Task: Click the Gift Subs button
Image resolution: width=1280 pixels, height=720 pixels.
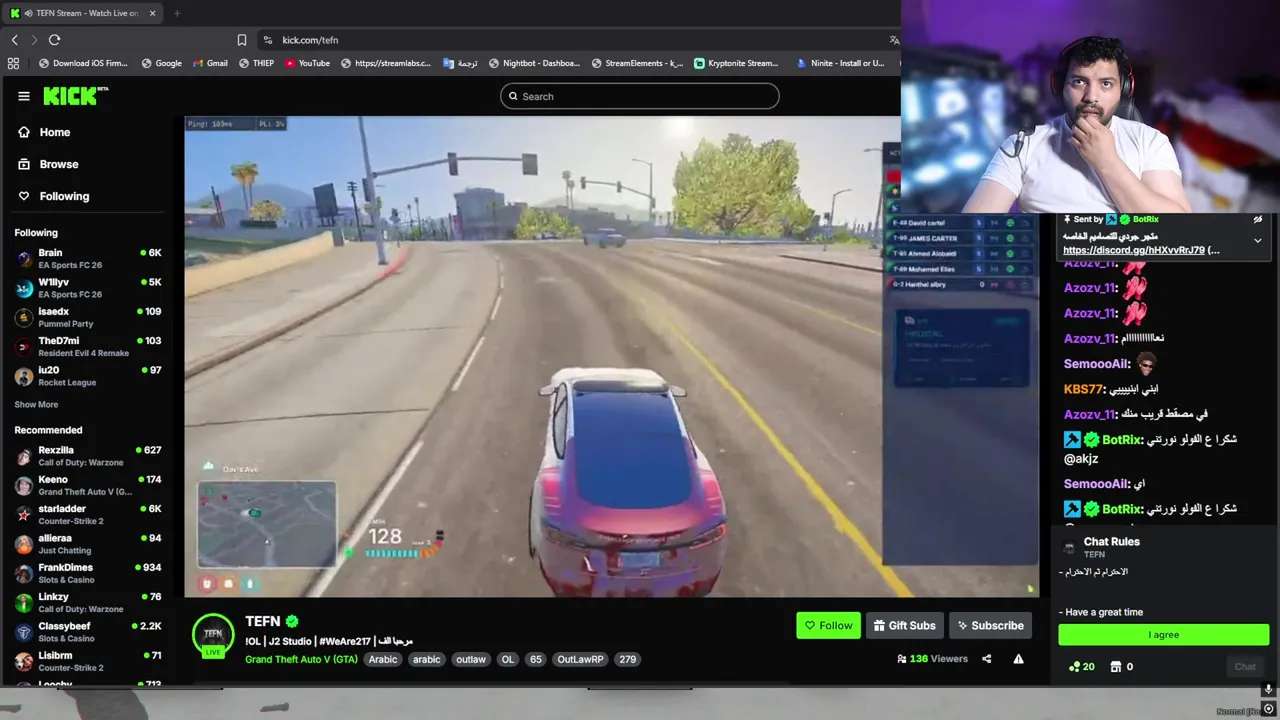Action: pyautogui.click(x=904, y=626)
